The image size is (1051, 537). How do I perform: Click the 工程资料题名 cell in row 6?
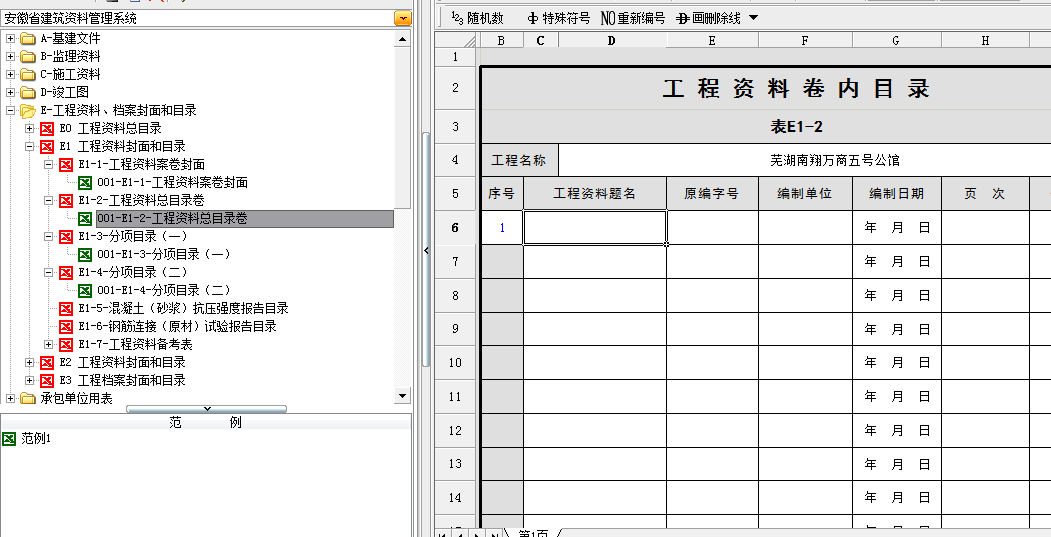pos(594,228)
